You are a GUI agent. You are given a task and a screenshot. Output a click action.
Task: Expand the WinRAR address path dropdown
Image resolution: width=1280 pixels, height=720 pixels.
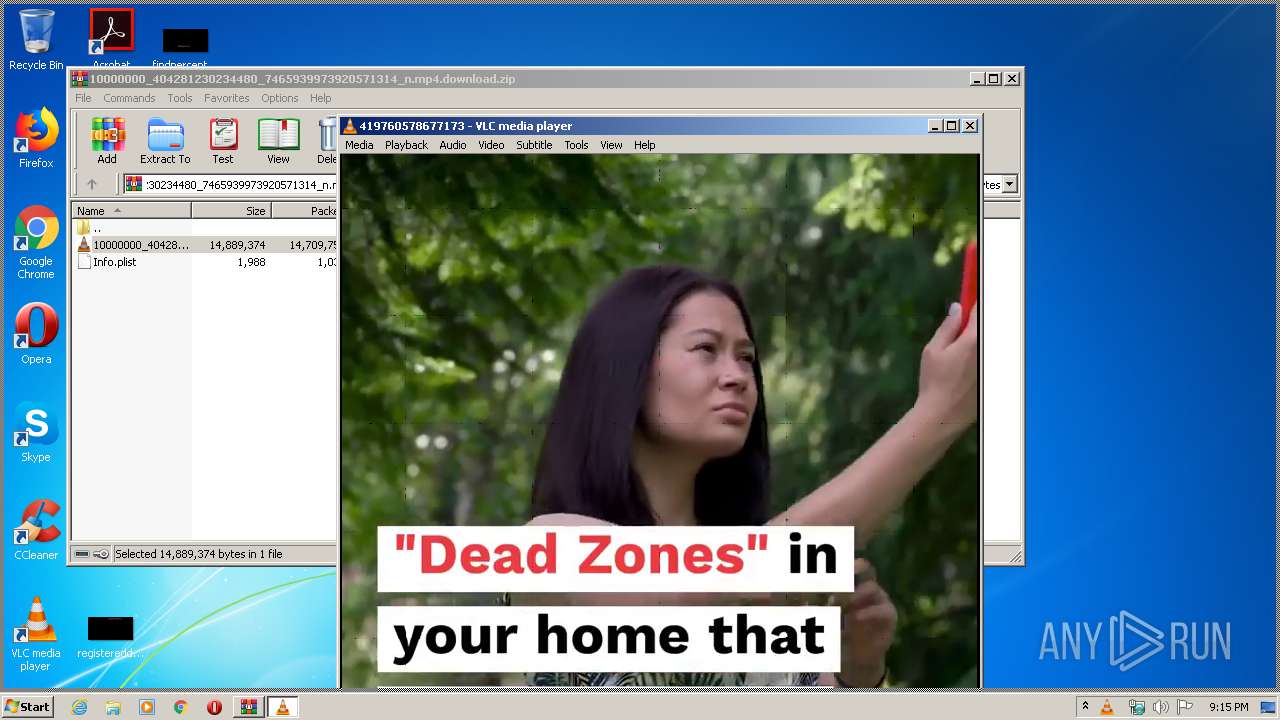pos(1010,184)
